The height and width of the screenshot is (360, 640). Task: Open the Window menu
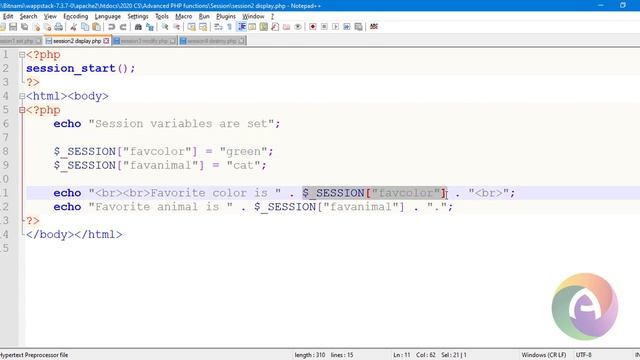(x=253, y=16)
